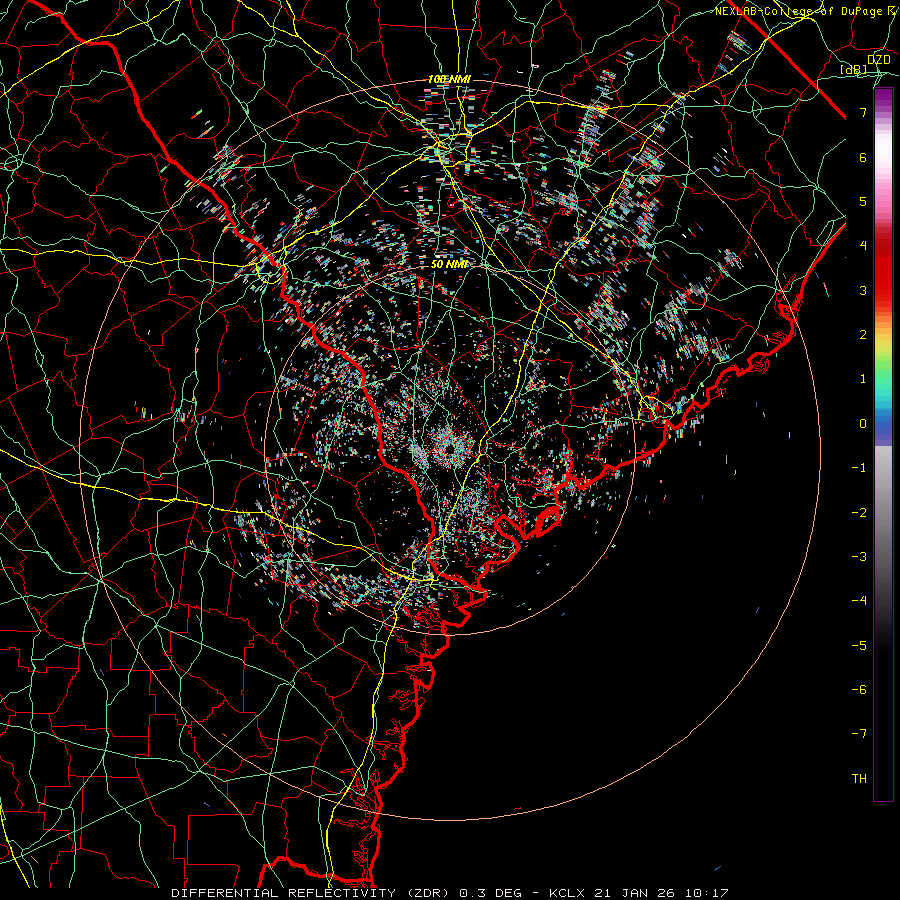
Task: Click the 100 NMI range ring label
Action: (x=449, y=79)
